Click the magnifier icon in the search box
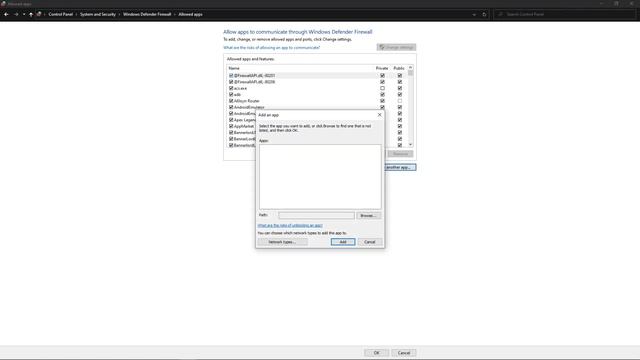This screenshot has height=360, width=640. click(x=500, y=14)
